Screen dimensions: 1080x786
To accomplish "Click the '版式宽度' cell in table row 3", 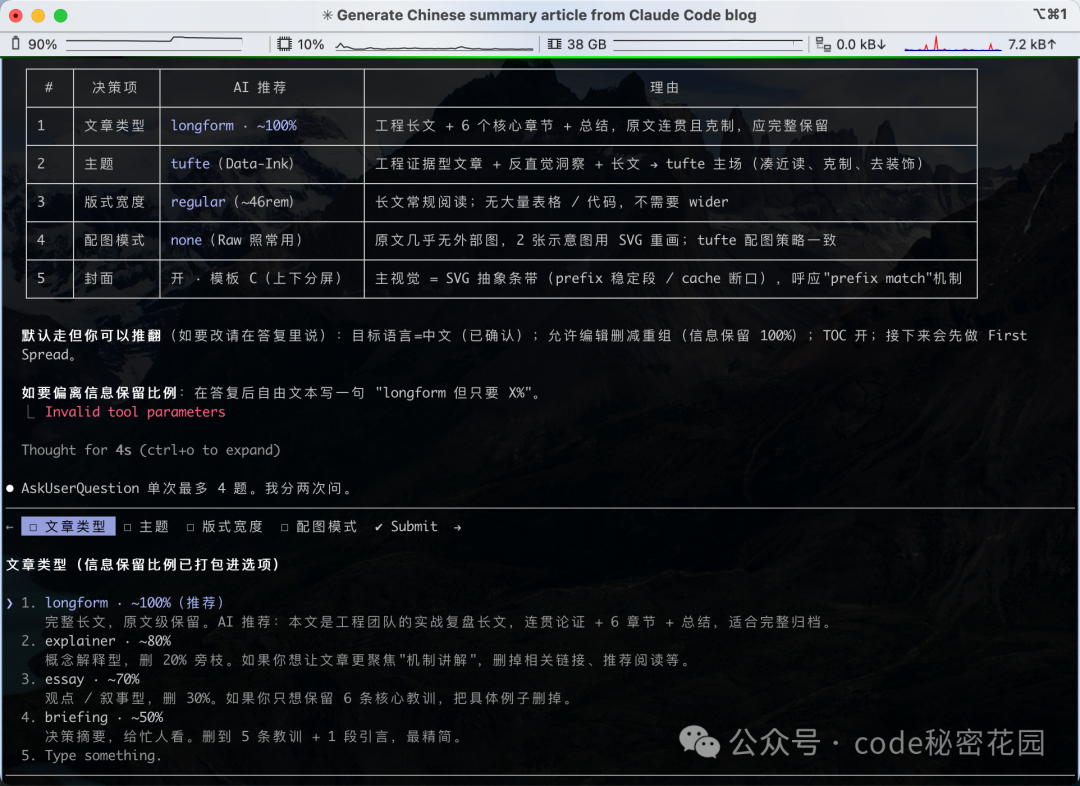I will 114,202.
